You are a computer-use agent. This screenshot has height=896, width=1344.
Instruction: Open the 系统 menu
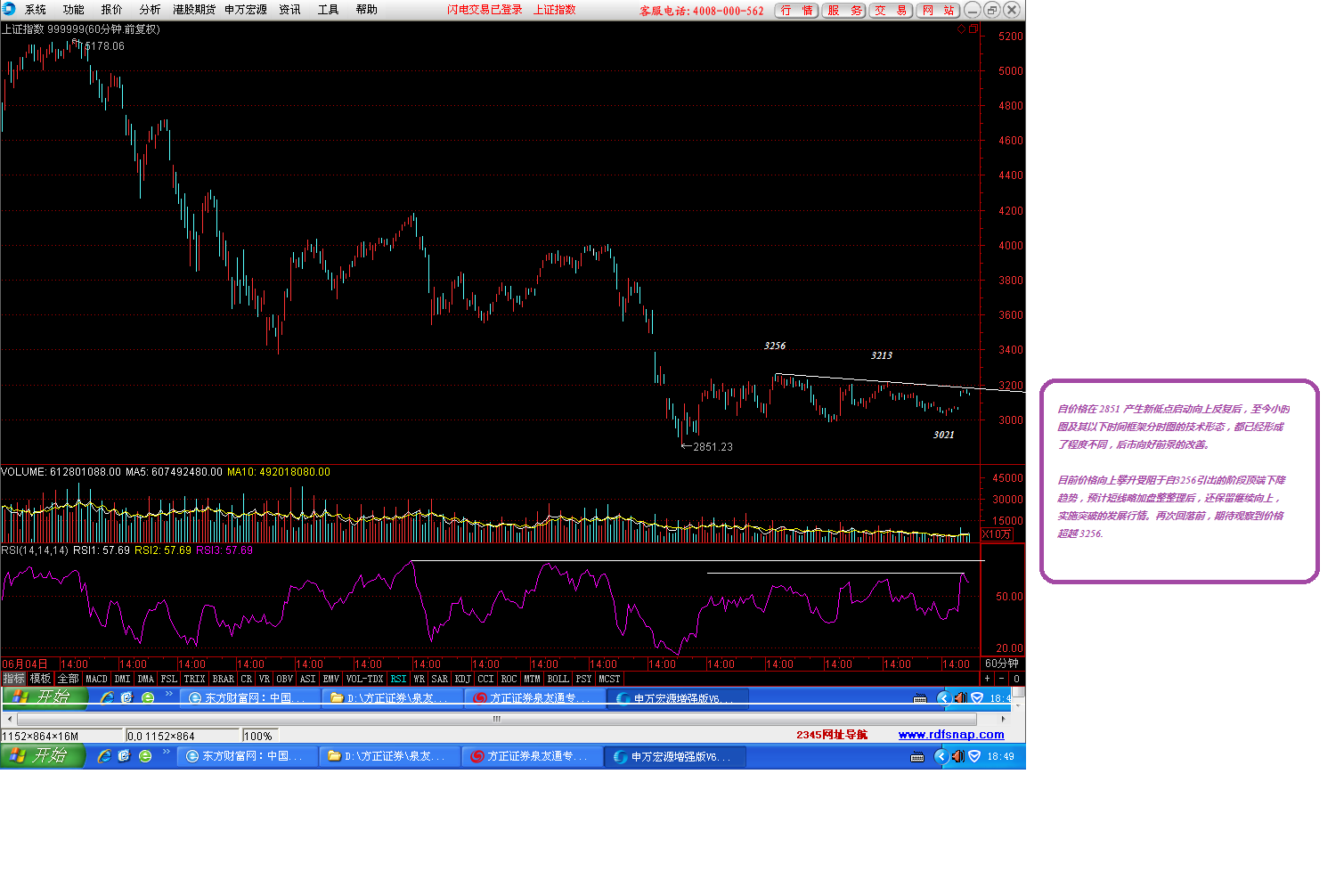point(36,10)
